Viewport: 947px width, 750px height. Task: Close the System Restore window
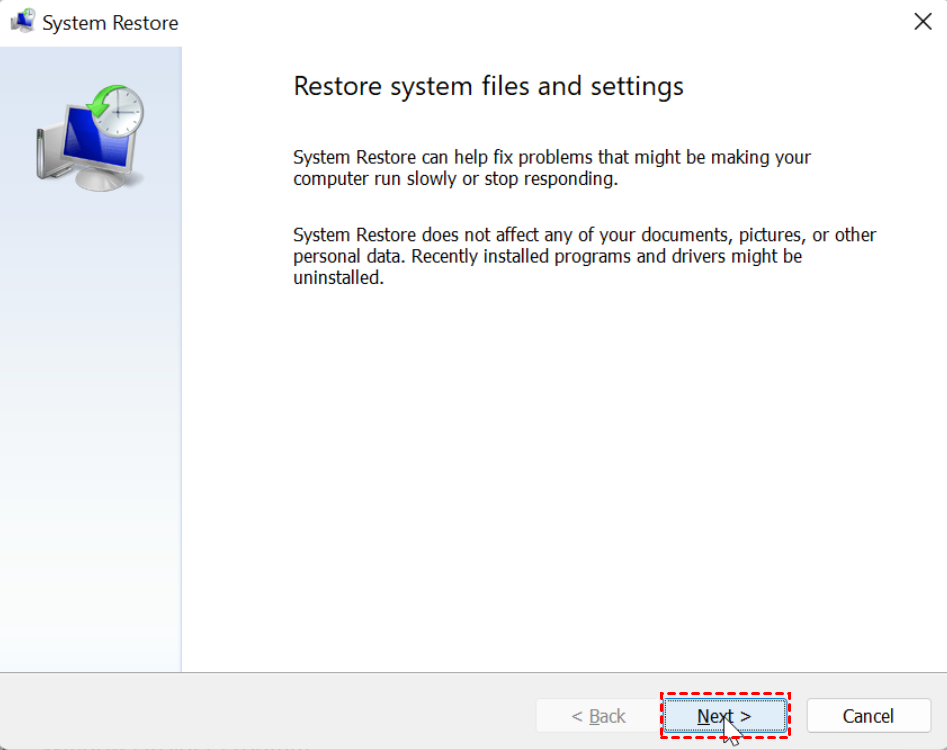point(922,22)
